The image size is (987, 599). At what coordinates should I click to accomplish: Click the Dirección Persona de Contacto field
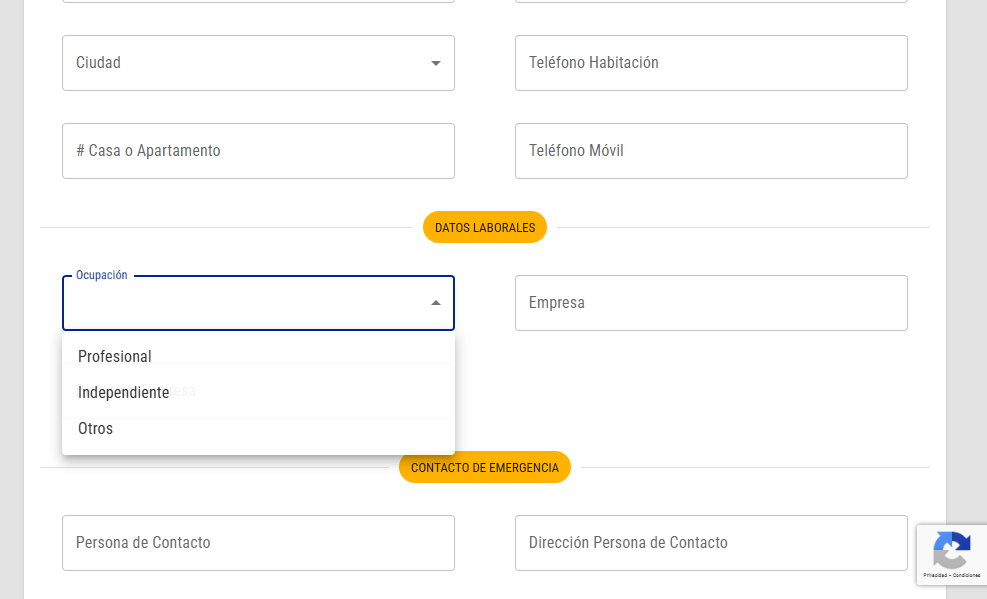[x=711, y=543]
